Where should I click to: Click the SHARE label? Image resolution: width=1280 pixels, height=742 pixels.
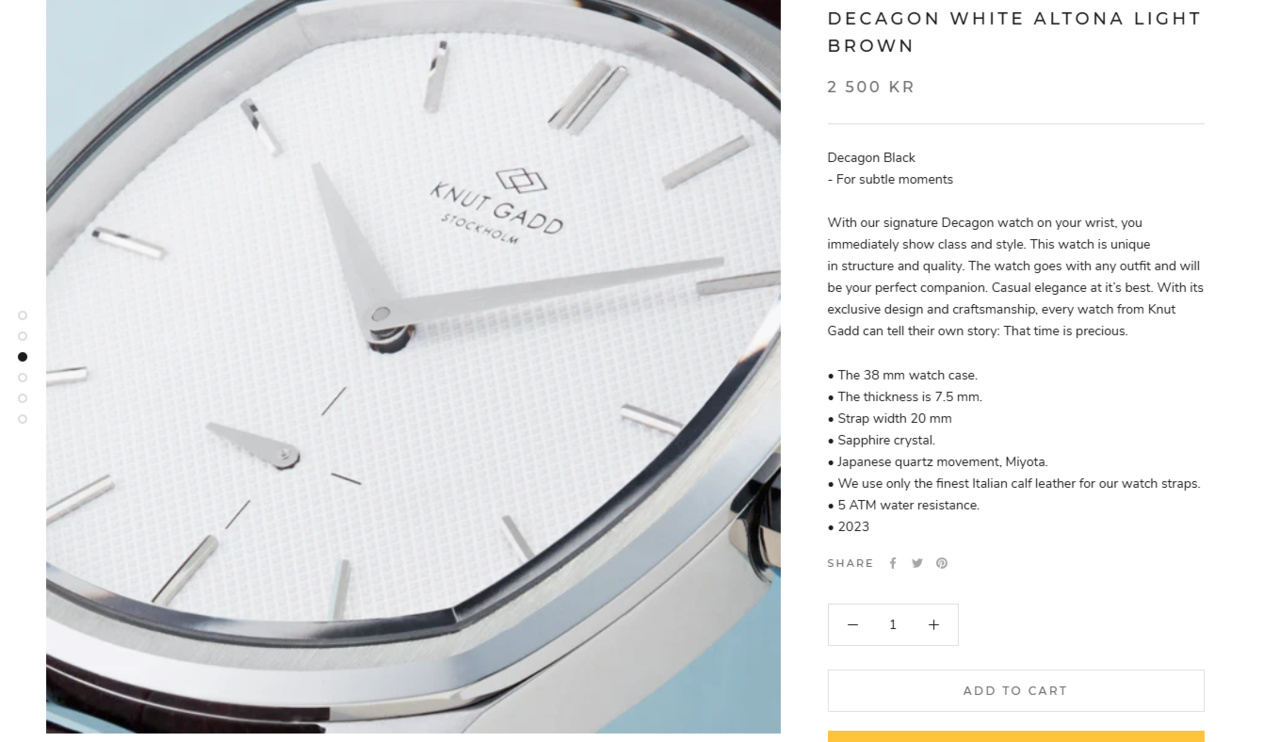[851, 564]
